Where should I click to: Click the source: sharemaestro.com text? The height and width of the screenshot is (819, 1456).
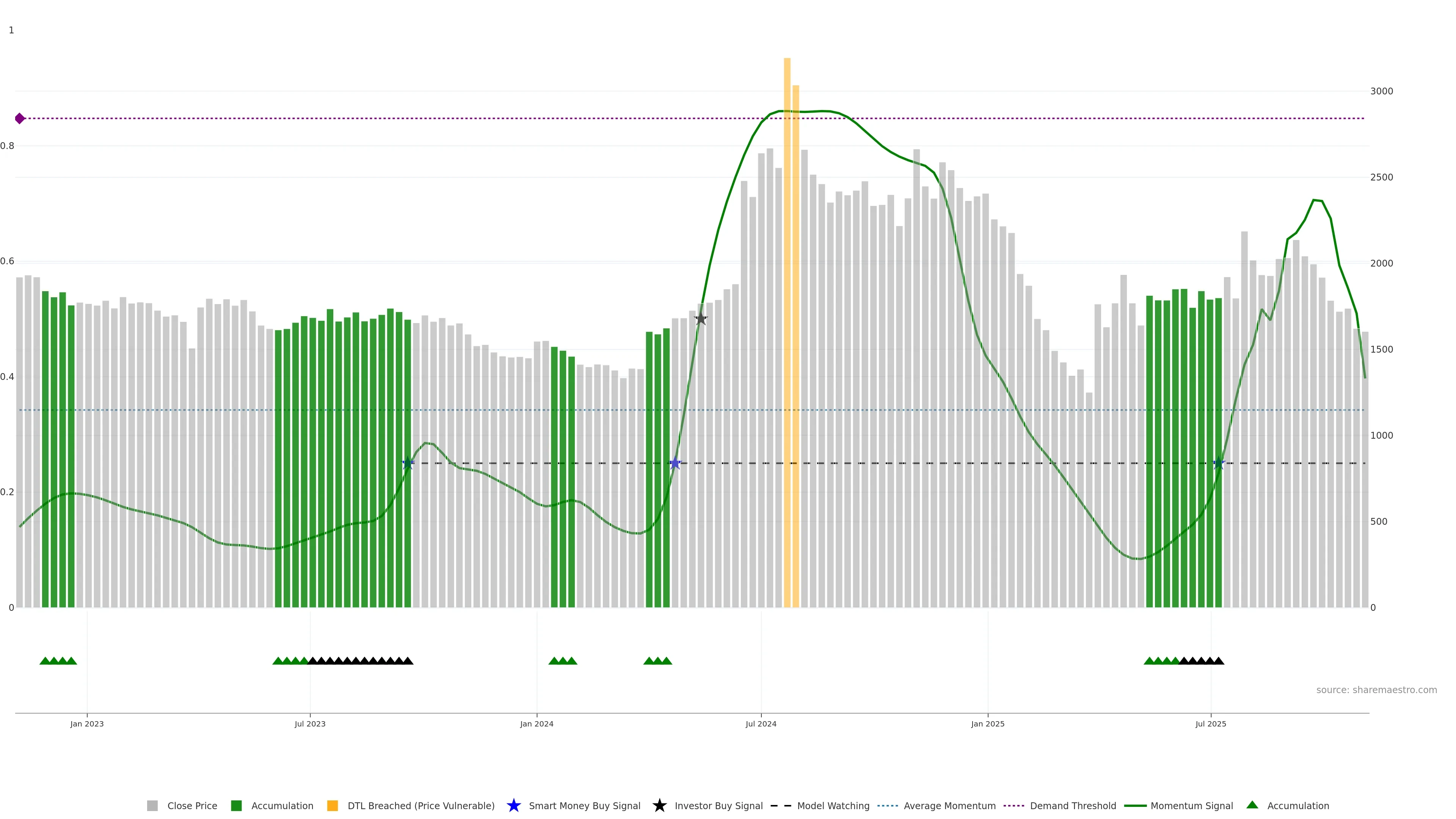point(1376,690)
